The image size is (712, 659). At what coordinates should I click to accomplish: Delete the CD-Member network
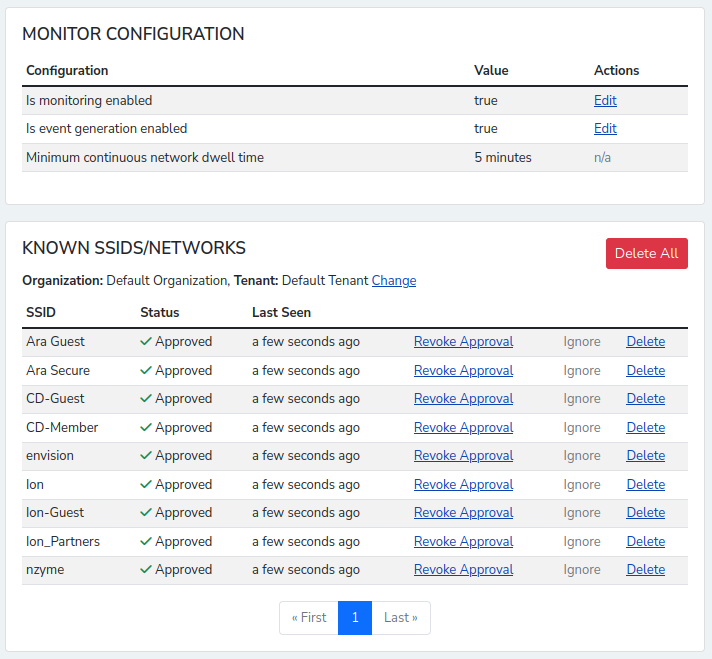point(646,428)
